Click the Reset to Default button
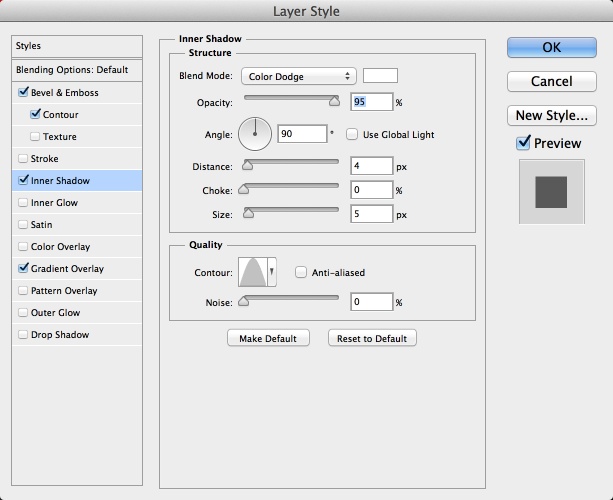Screen dimensions: 613x500 point(372,338)
